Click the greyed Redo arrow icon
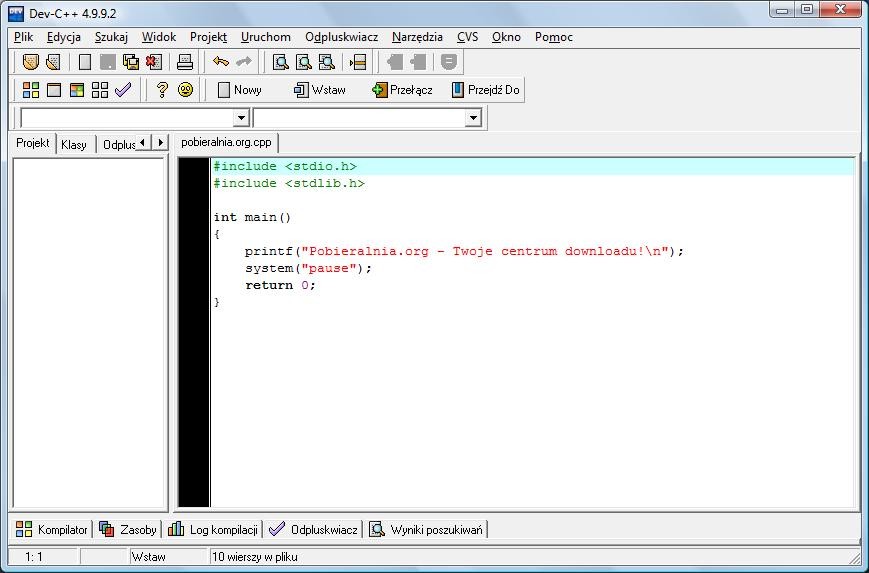This screenshot has width=869, height=573. (x=244, y=62)
